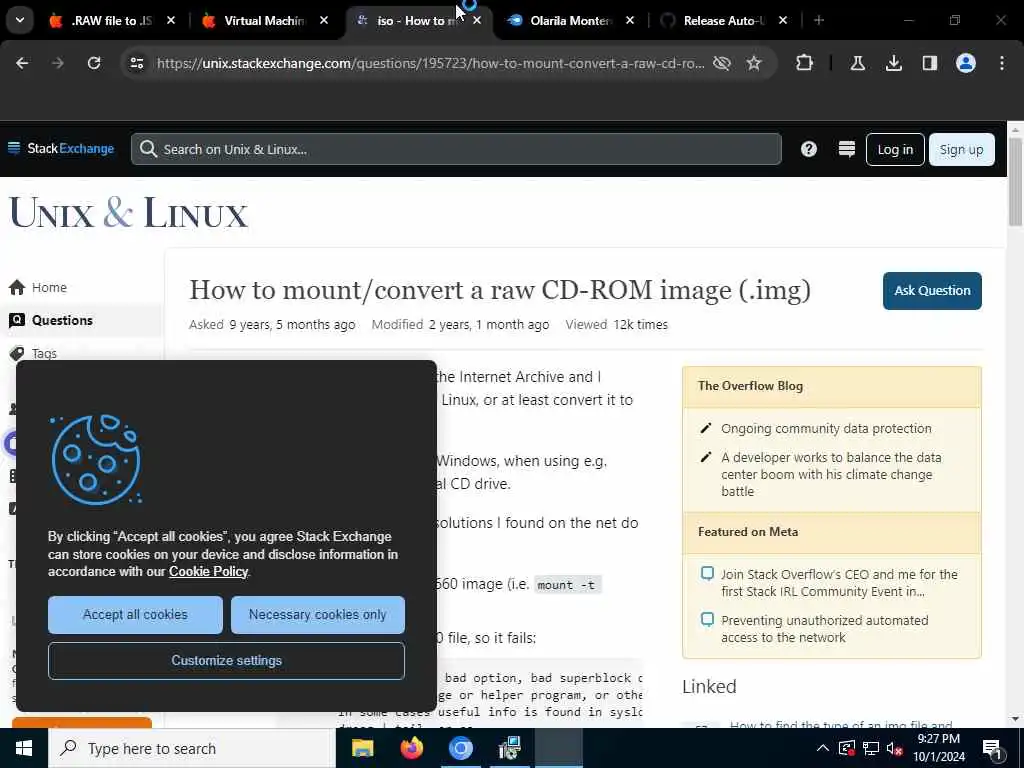
Task: Open the Stack Exchange sites switcher icon
Action: (x=846, y=149)
